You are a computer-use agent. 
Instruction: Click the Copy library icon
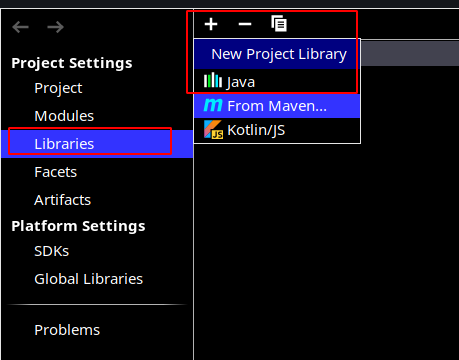coord(279,24)
